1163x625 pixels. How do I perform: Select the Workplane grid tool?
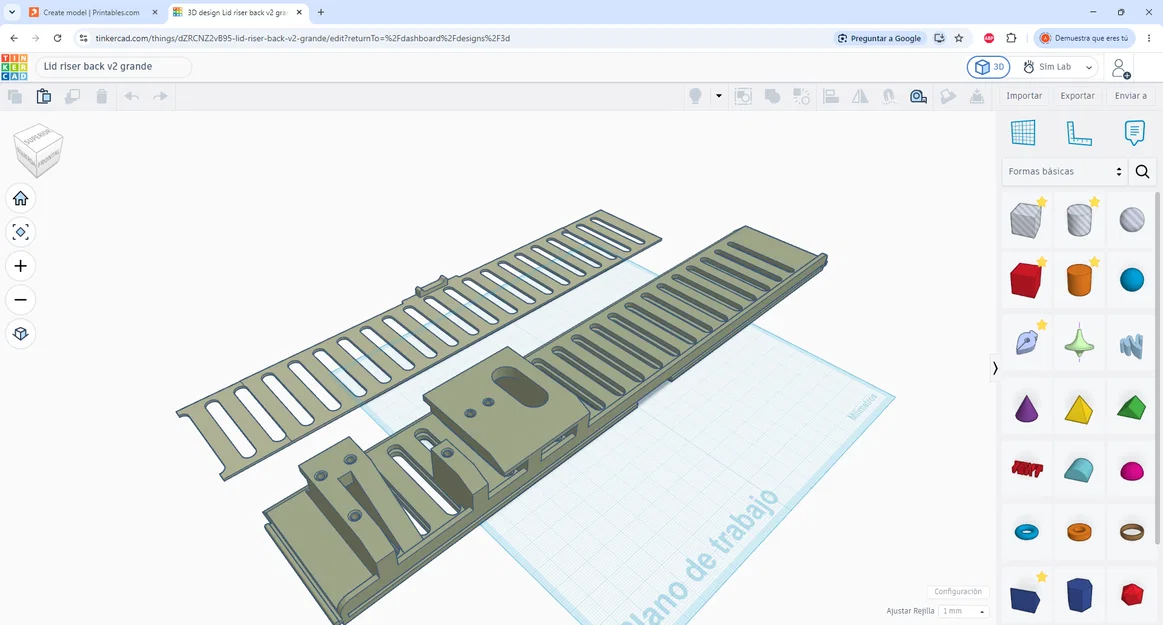point(1023,133)
